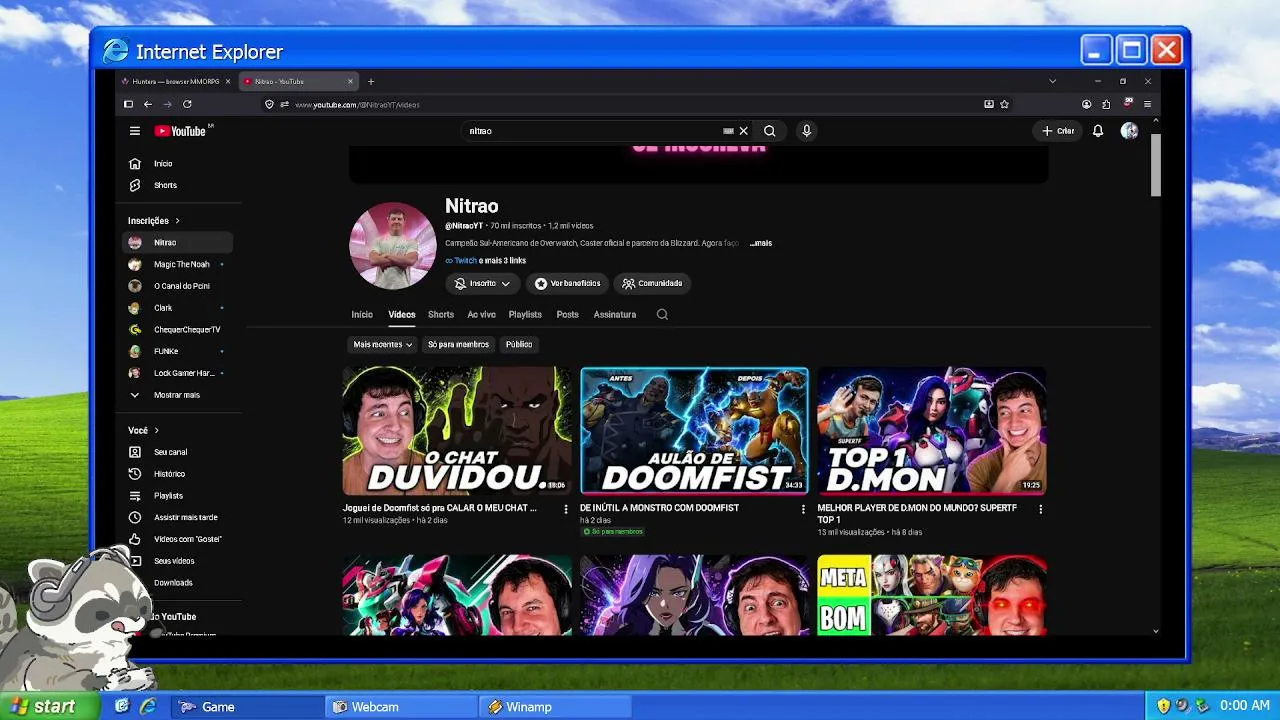Screen dimensions: 1280x720
Task: Open more options for MELHOR PLAYER DE D.MON video
Action: coord(1040,509)
